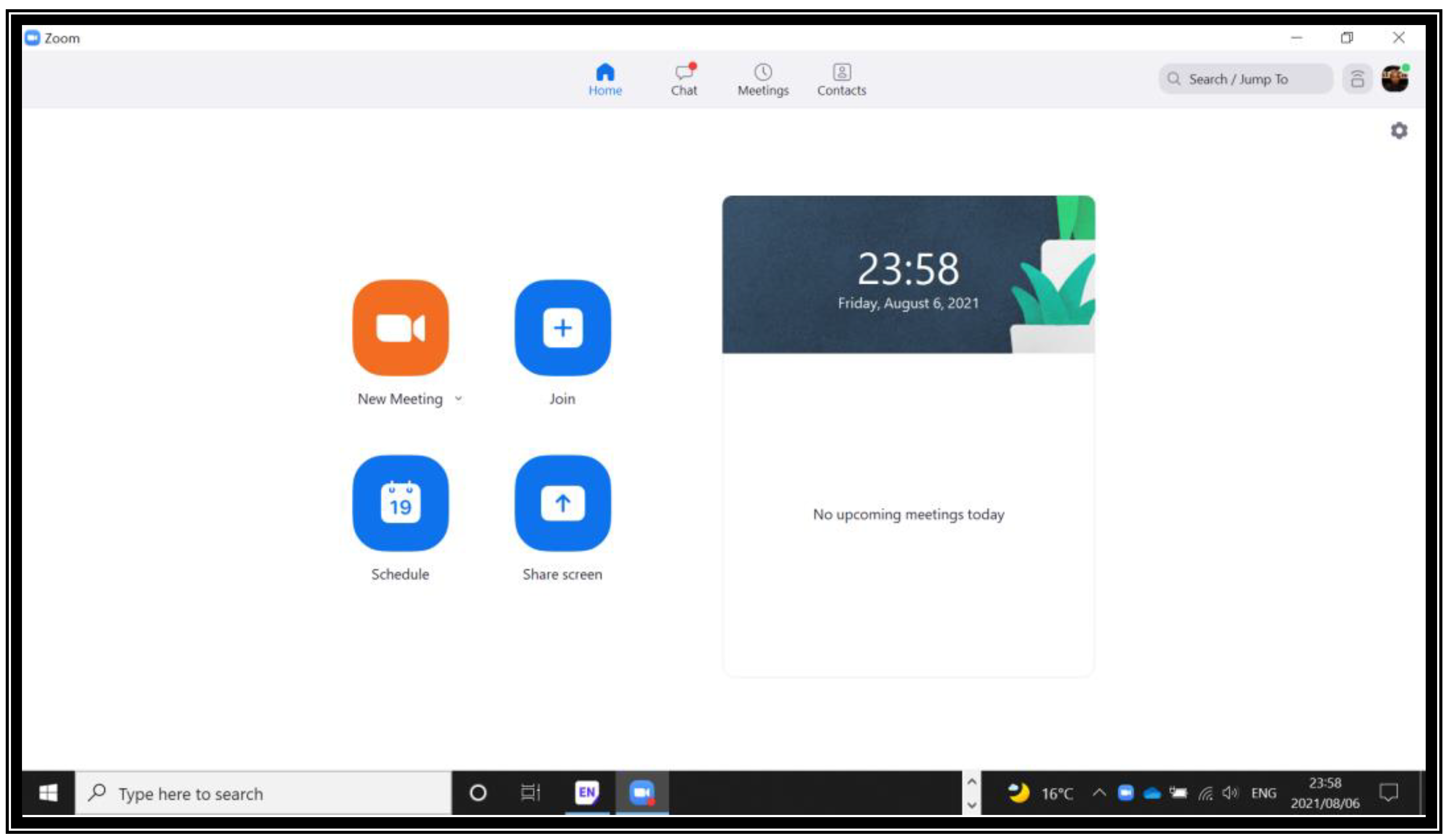Click the blue Join plus icon
This screenshot has width=1449, height=840.
tap(562, 328)
